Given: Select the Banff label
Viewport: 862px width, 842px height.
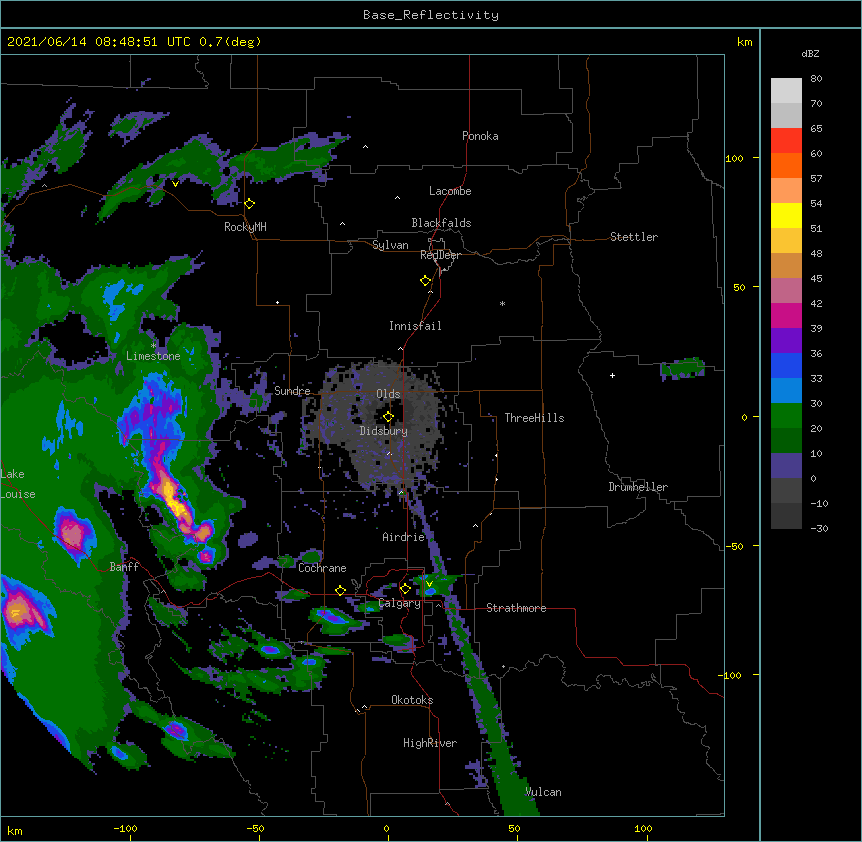Looking at the screenshot, I should [x=124, y=567].
